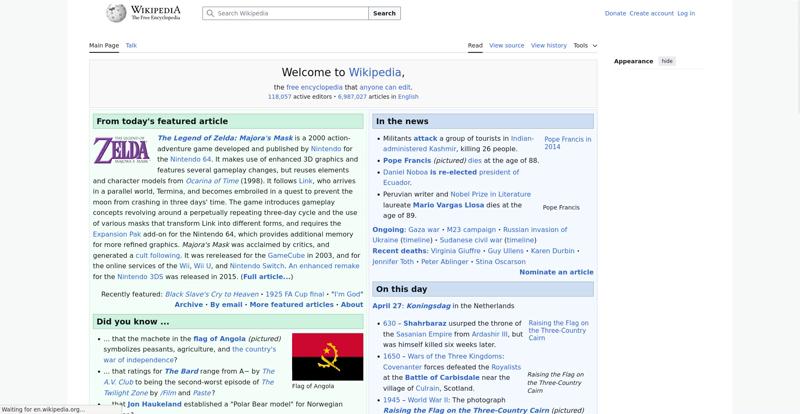The width and height of the screenshot is (800, 414).
Task: Open Black Slave's Cry to Heaven link
Action: tap(212, 294)
